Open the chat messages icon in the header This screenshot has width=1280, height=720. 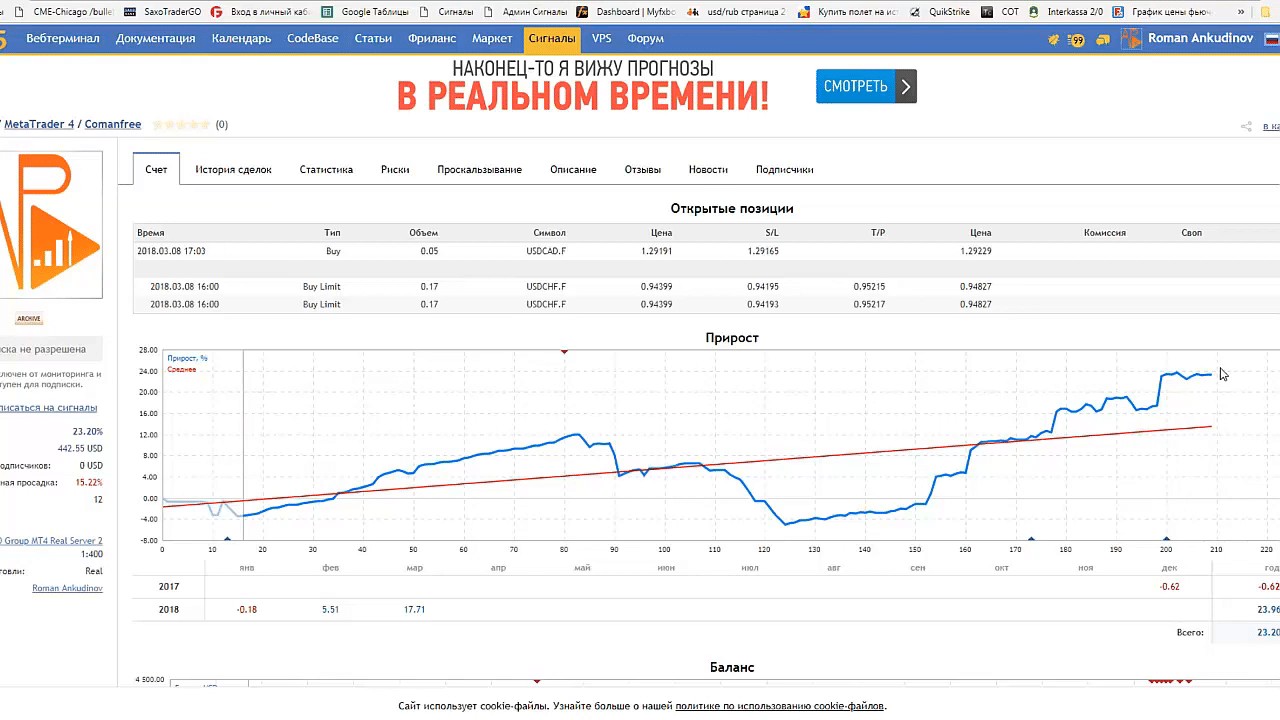coord(1103,40)
